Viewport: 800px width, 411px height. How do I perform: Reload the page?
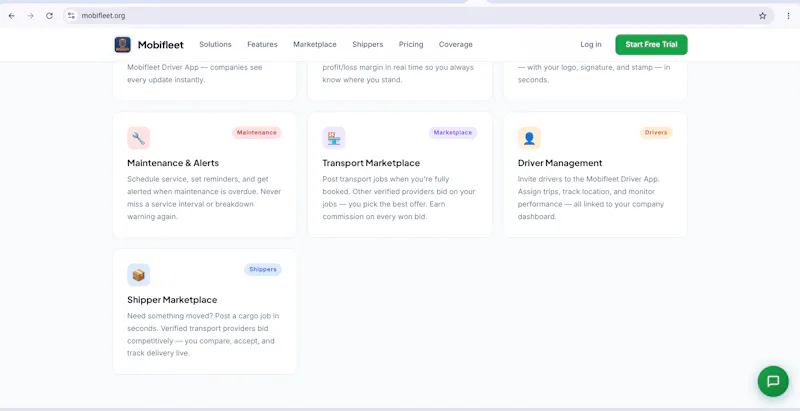[x=49, y=16]
